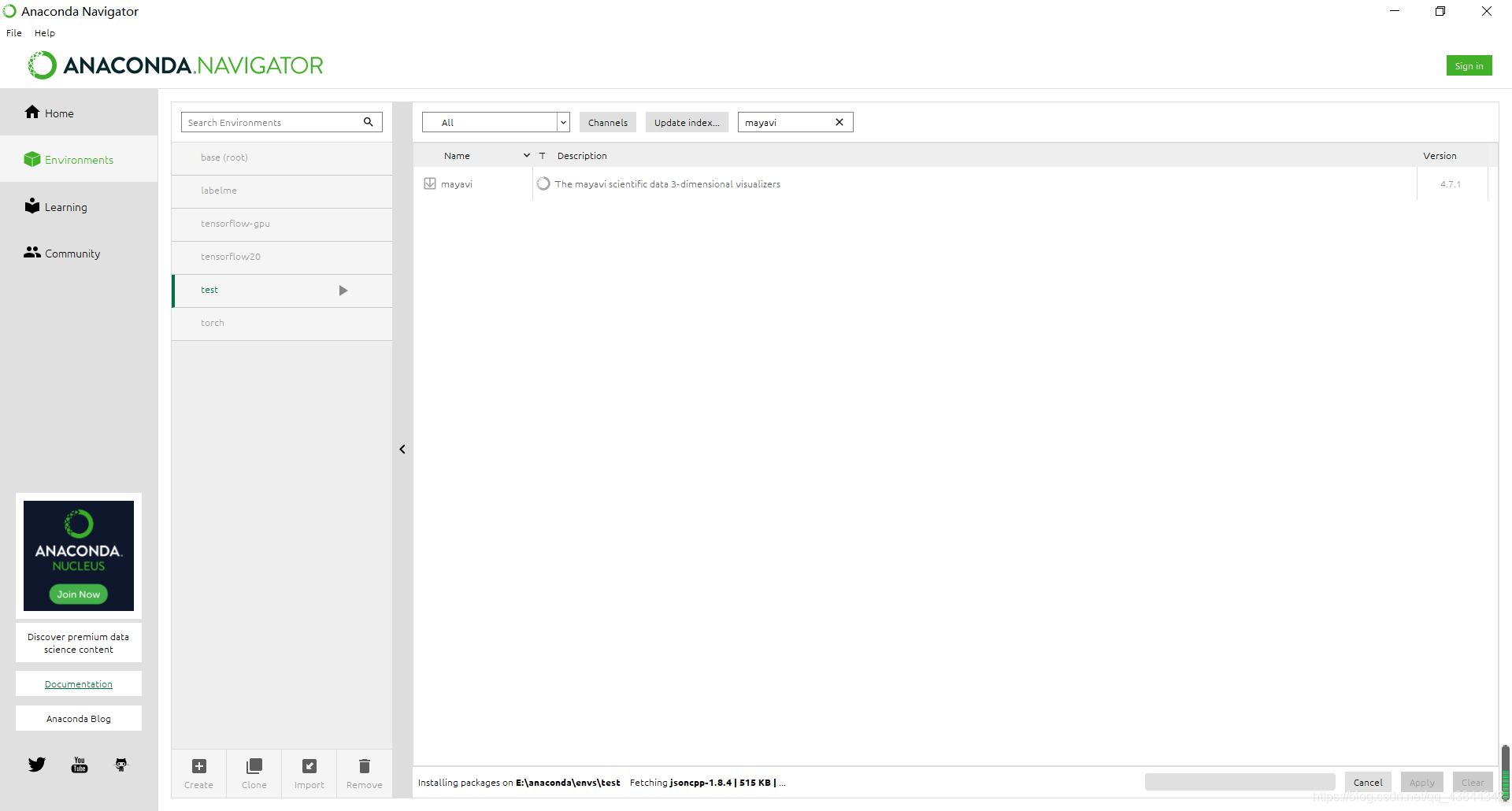1512x811 pixels.
Task: Click the Create environment icon
Action: click(x=199, y=766)
